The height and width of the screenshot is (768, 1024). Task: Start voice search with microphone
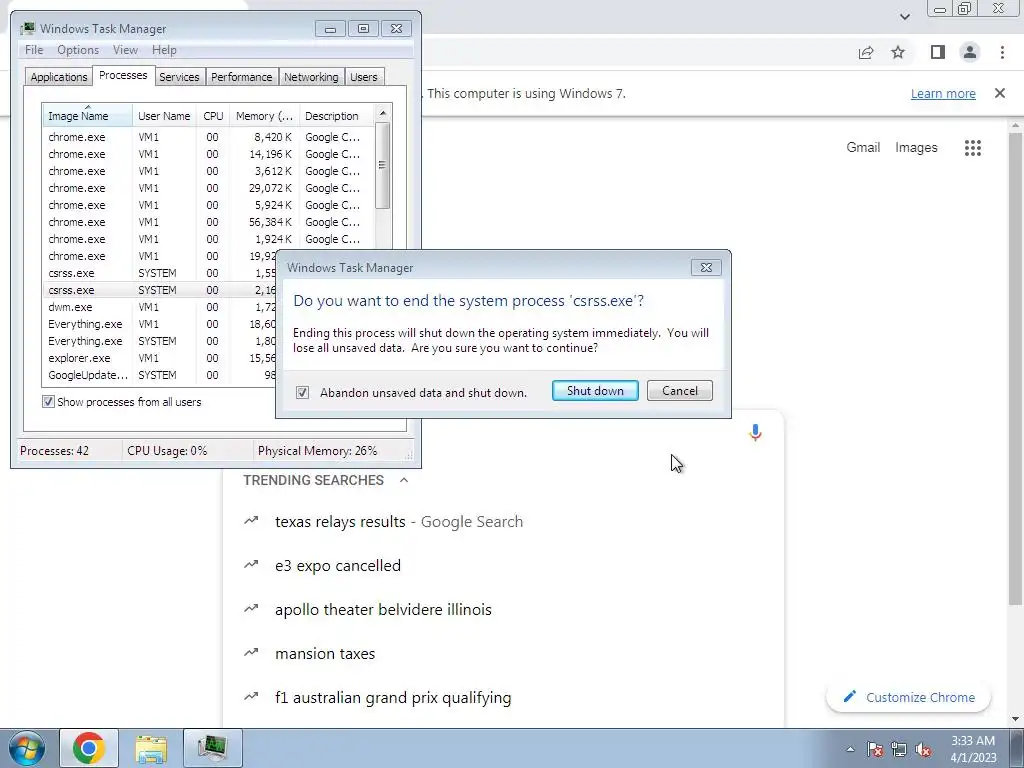[756, 433]
